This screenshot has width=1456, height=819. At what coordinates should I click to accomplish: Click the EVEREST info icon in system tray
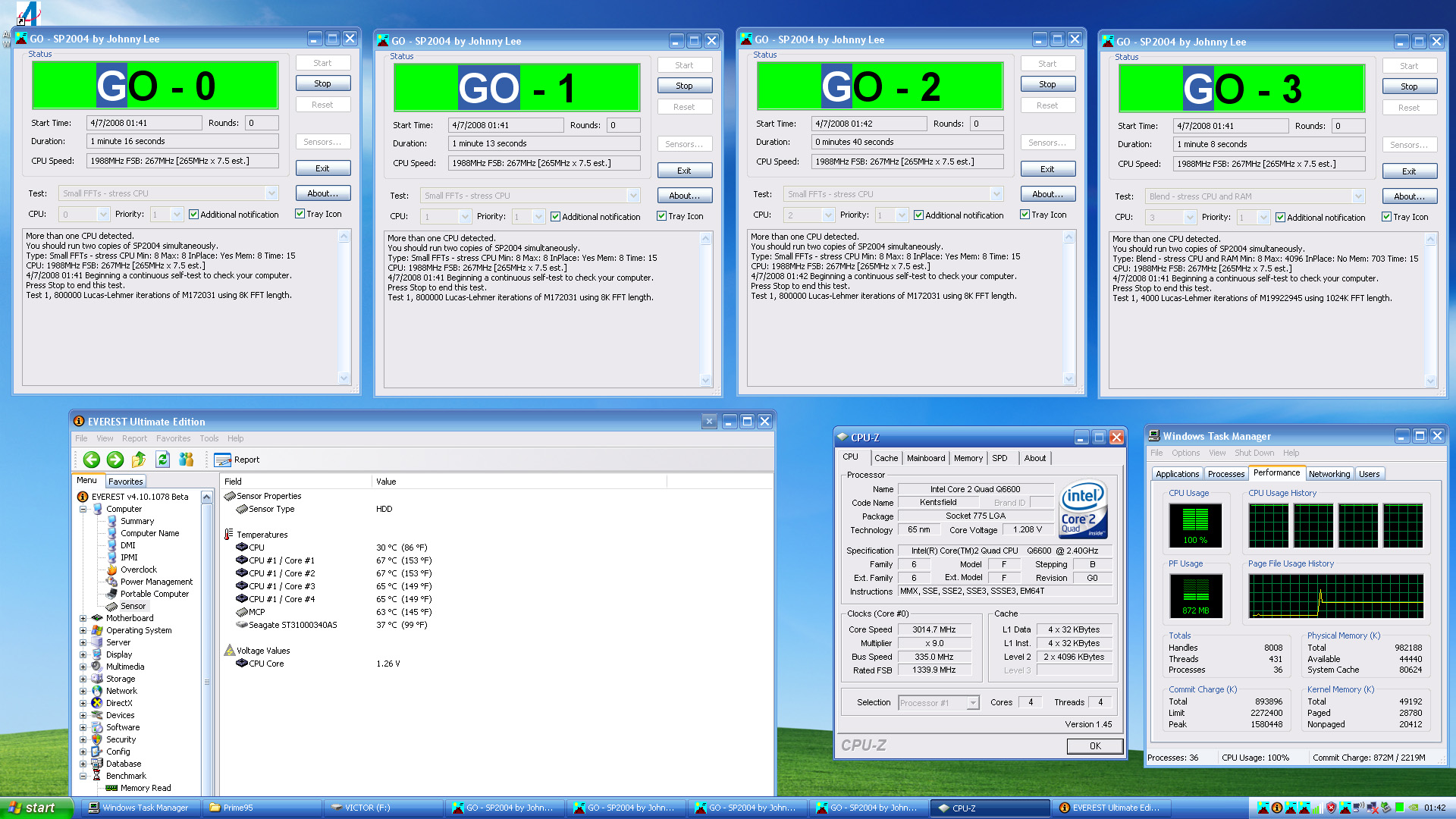(1277, 808)
